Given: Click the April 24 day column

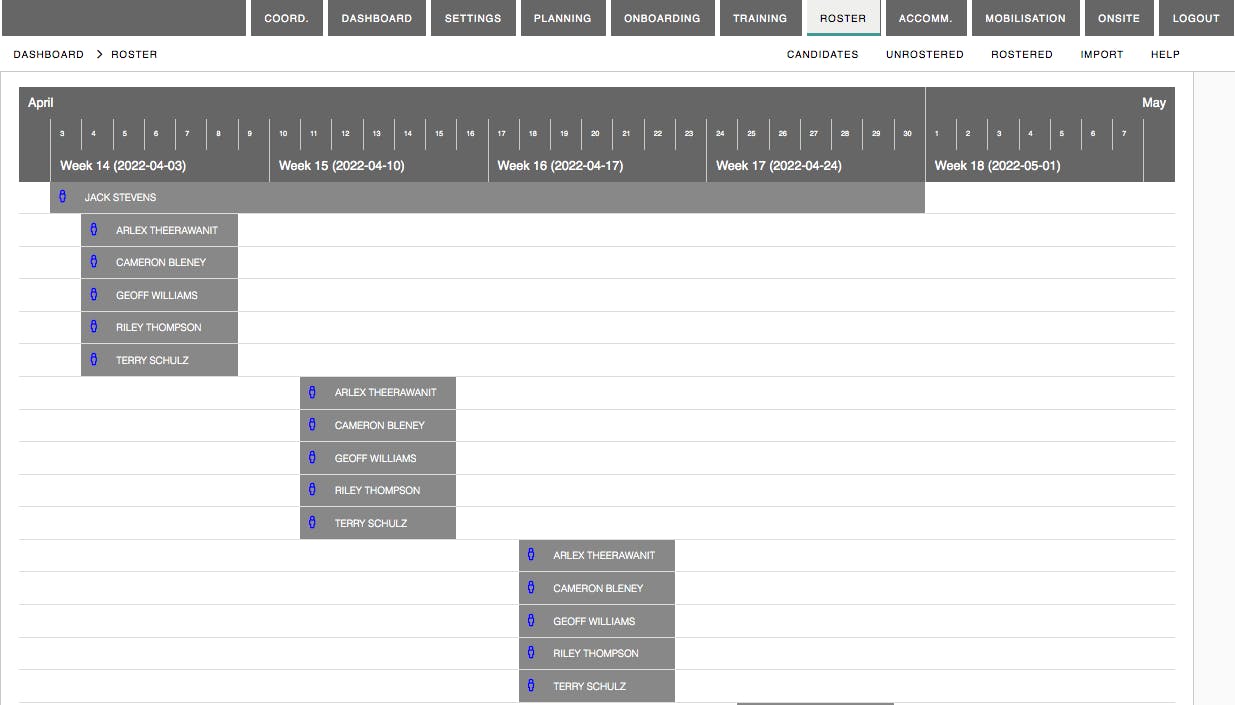Looking at the screenshot, I should pos(720,133).
